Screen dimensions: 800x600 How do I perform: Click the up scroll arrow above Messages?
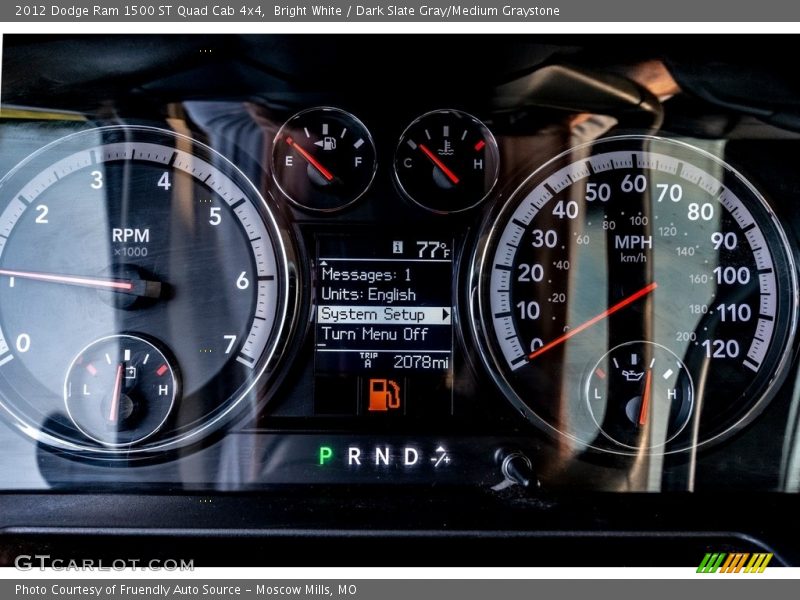323,263
